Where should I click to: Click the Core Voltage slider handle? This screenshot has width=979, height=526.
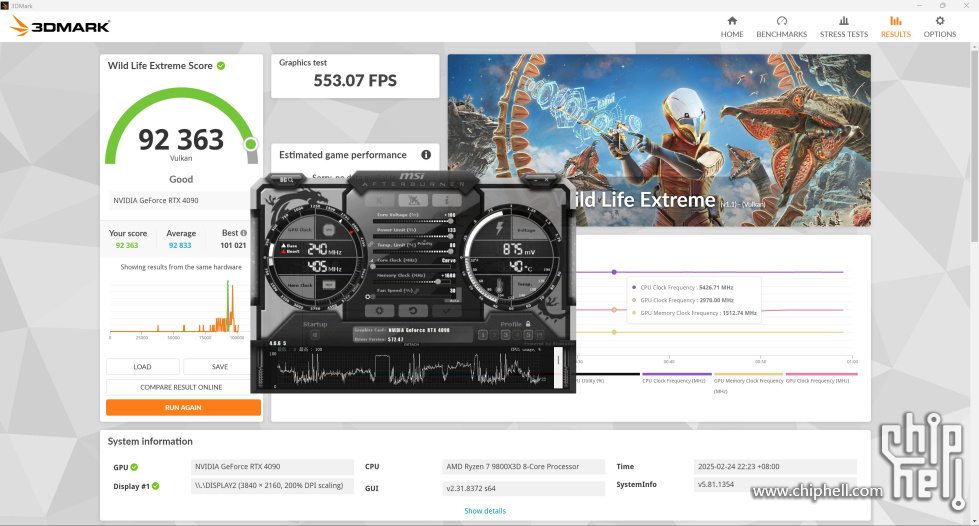pos(451,221)
